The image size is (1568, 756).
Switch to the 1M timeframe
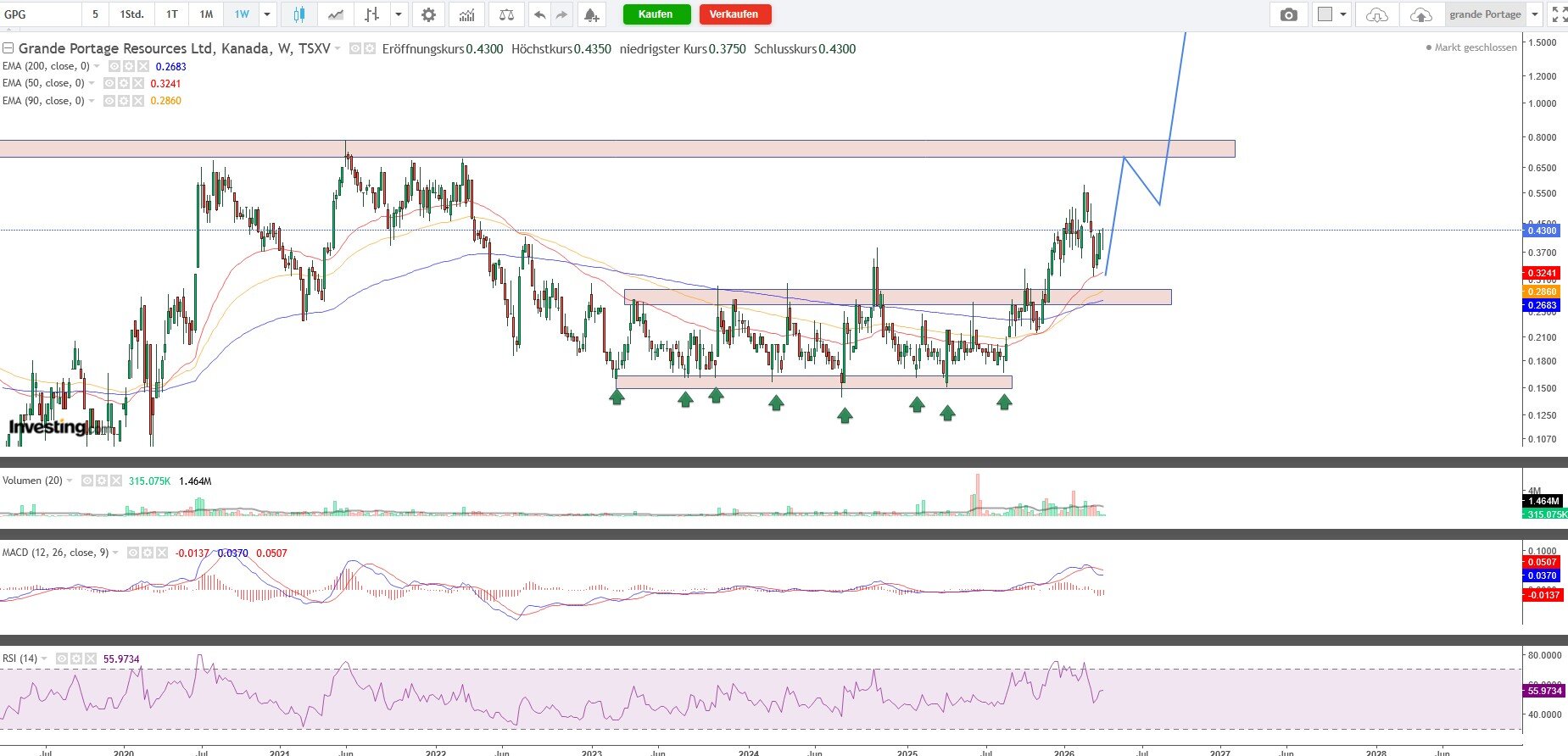[x=206, y=14]
